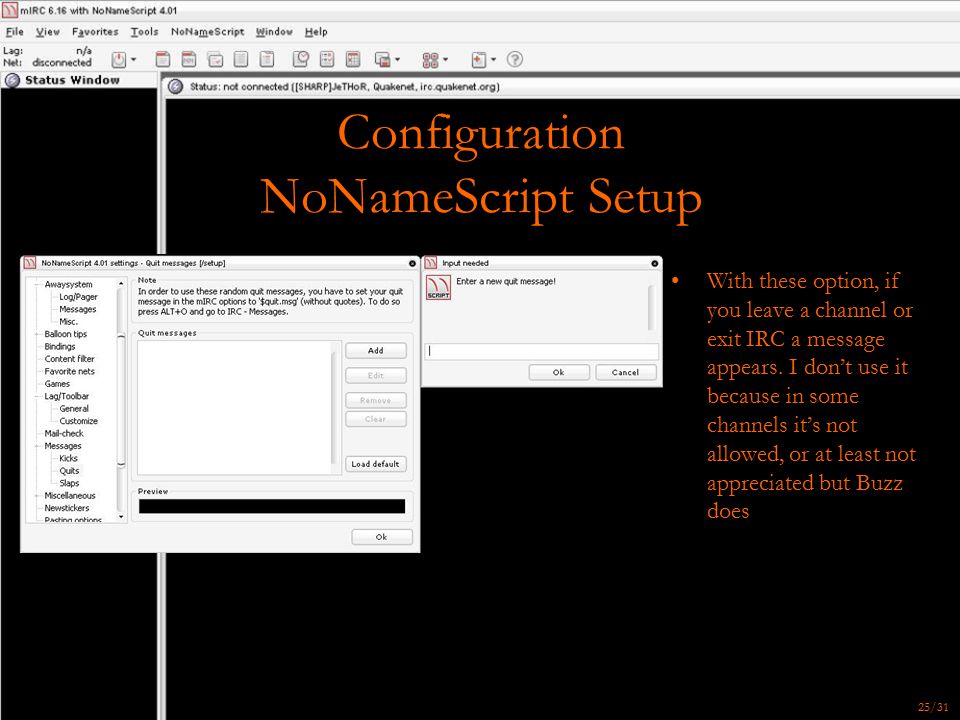The image size is (960, 720).
Task: Select Content filter in the settings tree
Action: [x=69, y=359]
